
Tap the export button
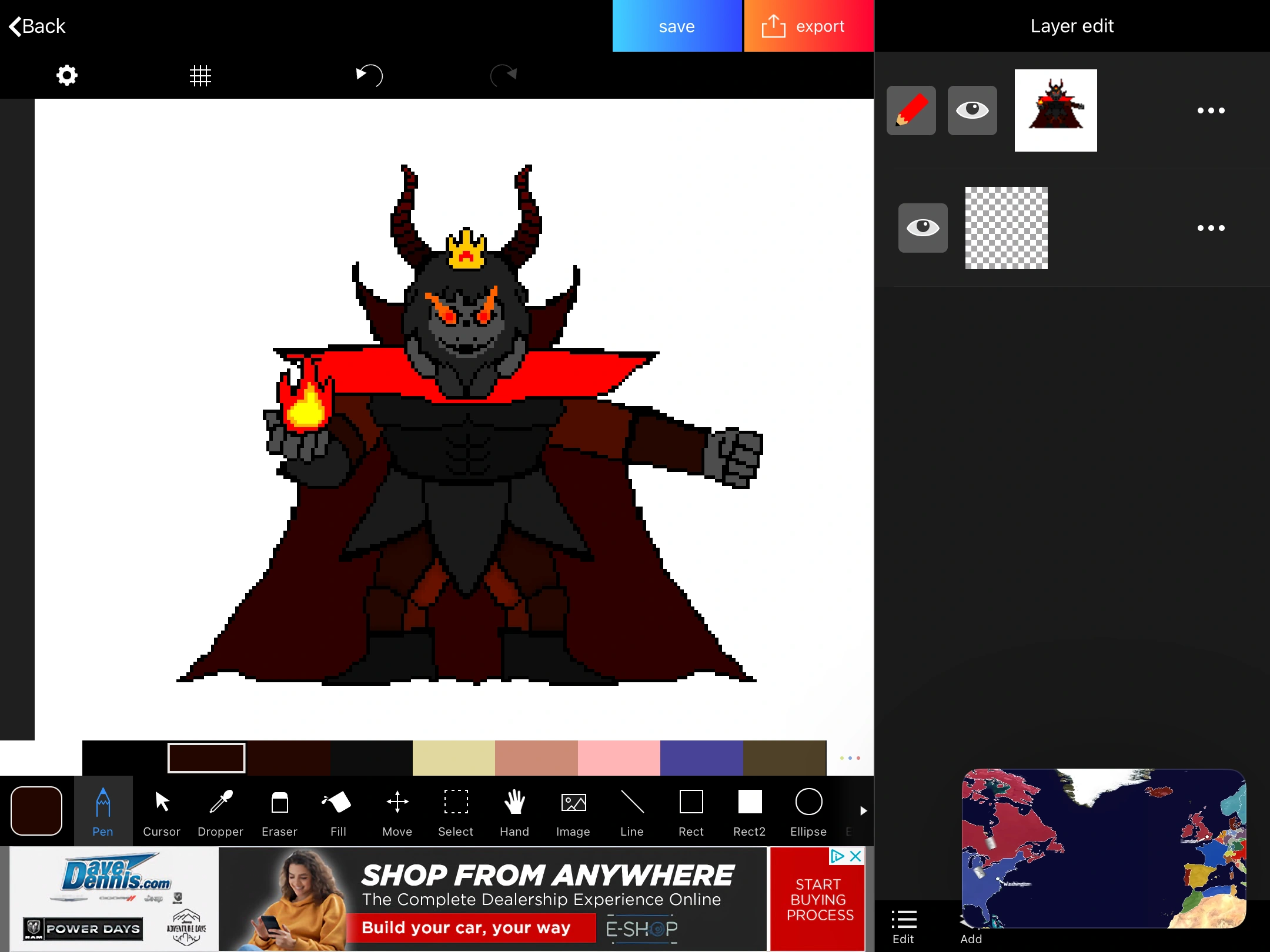tap(808, 26)
